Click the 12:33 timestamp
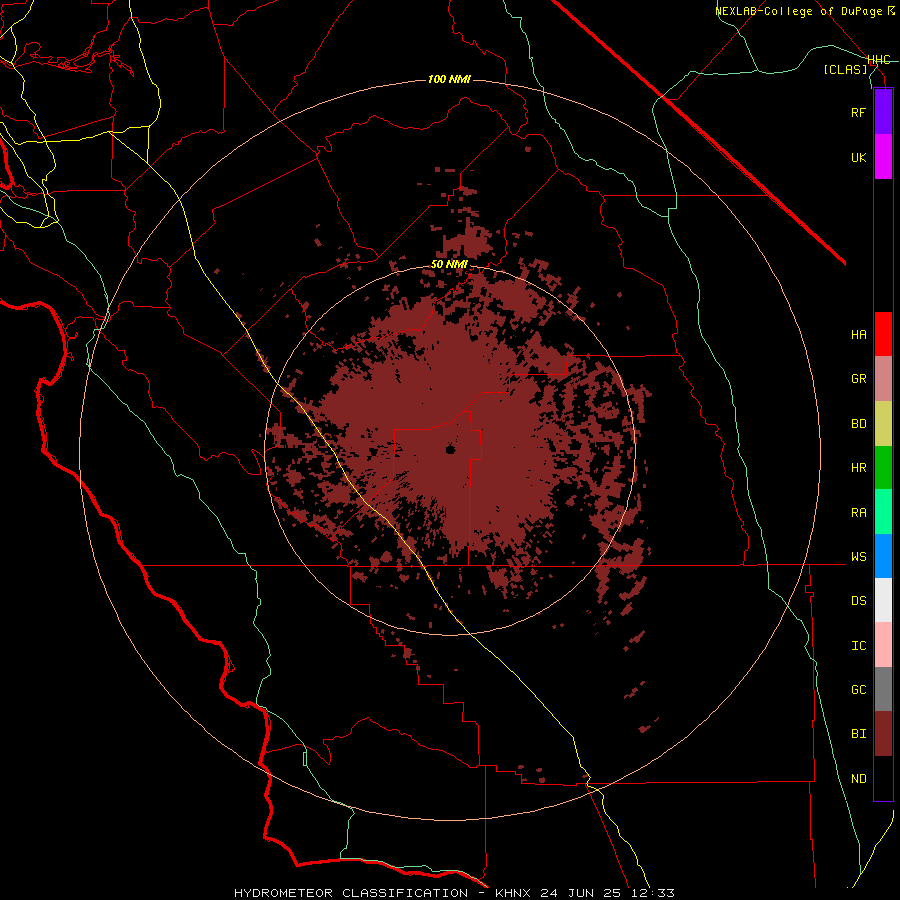 click(654, 893)
